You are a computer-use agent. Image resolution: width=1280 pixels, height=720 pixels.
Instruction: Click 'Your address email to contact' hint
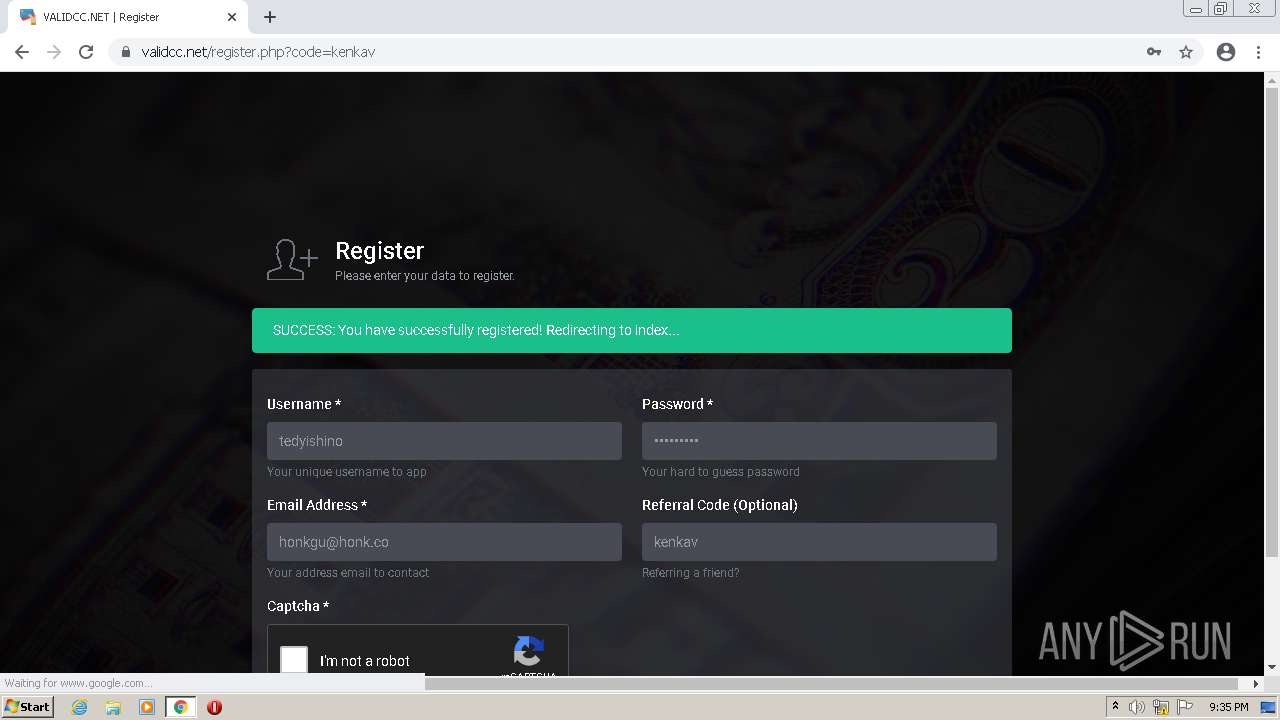[x=348, y=573]
